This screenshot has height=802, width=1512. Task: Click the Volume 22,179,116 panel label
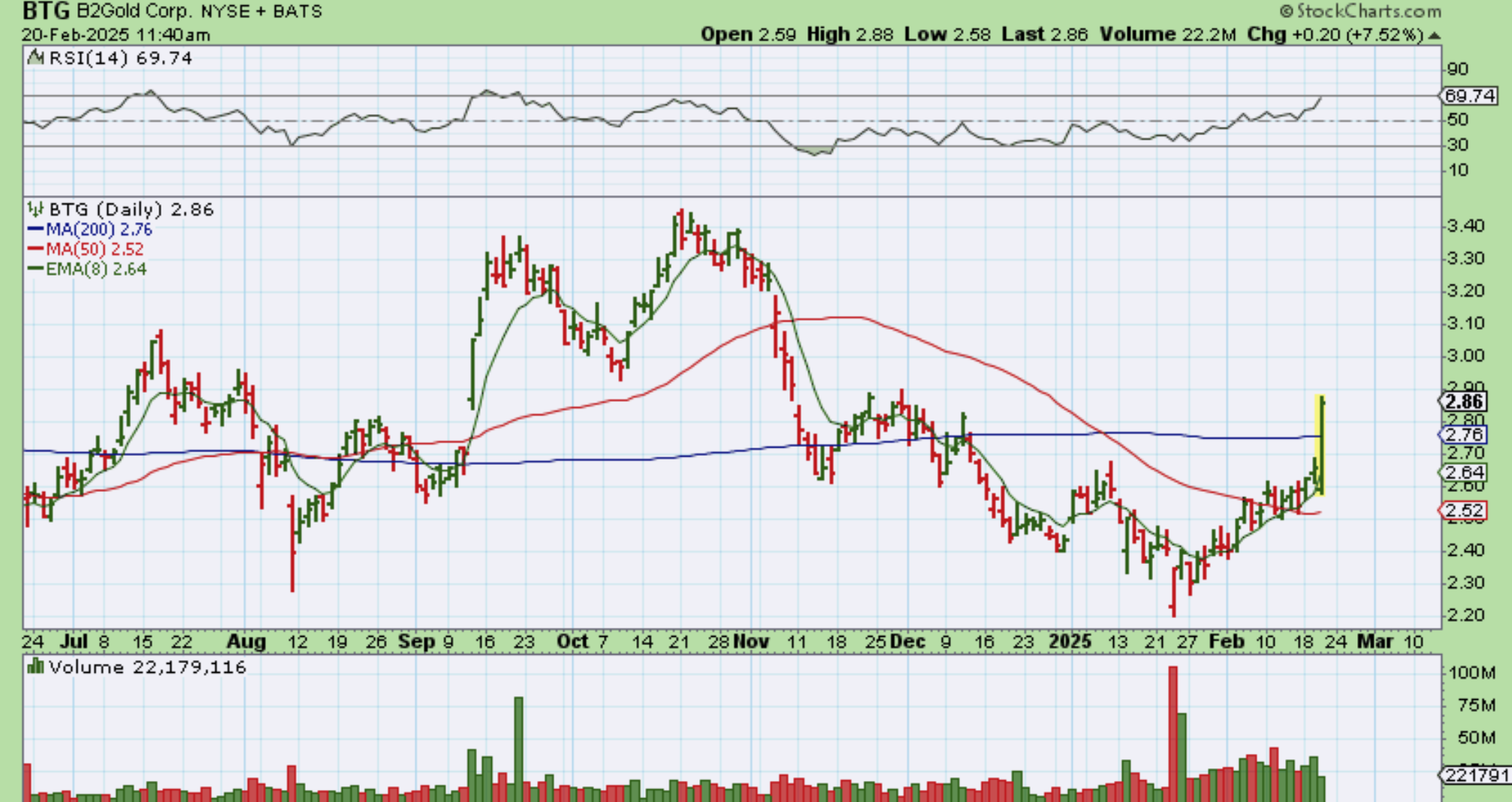coord(146,667)
